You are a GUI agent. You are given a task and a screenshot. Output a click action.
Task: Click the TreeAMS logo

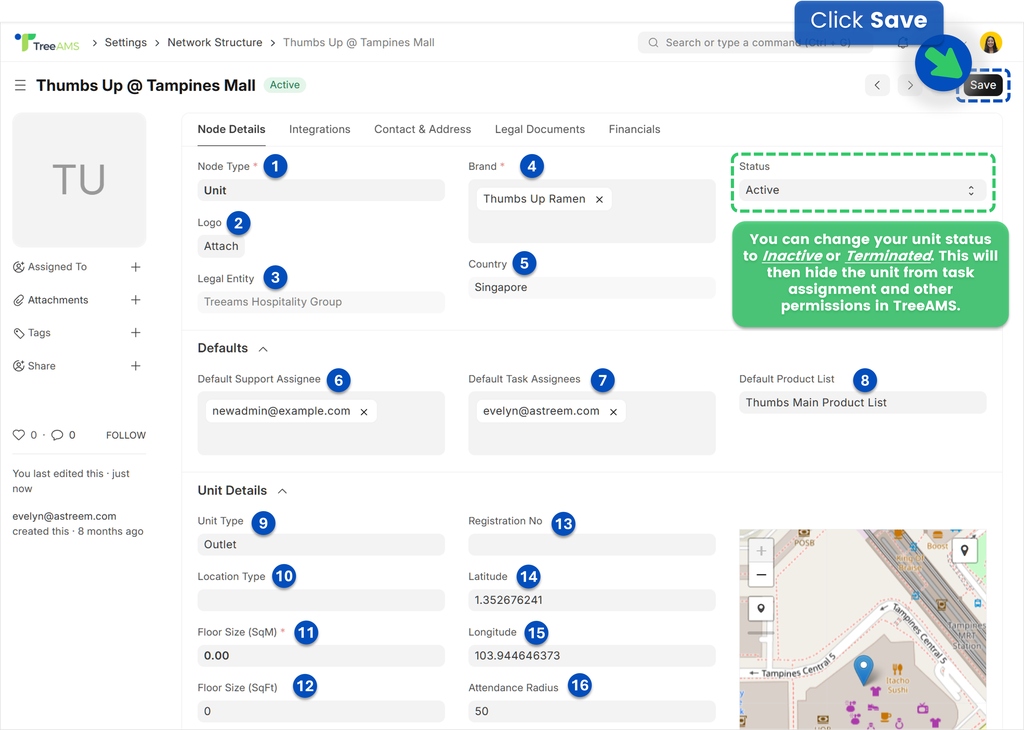pyautogui.click(x=47, y=42)
